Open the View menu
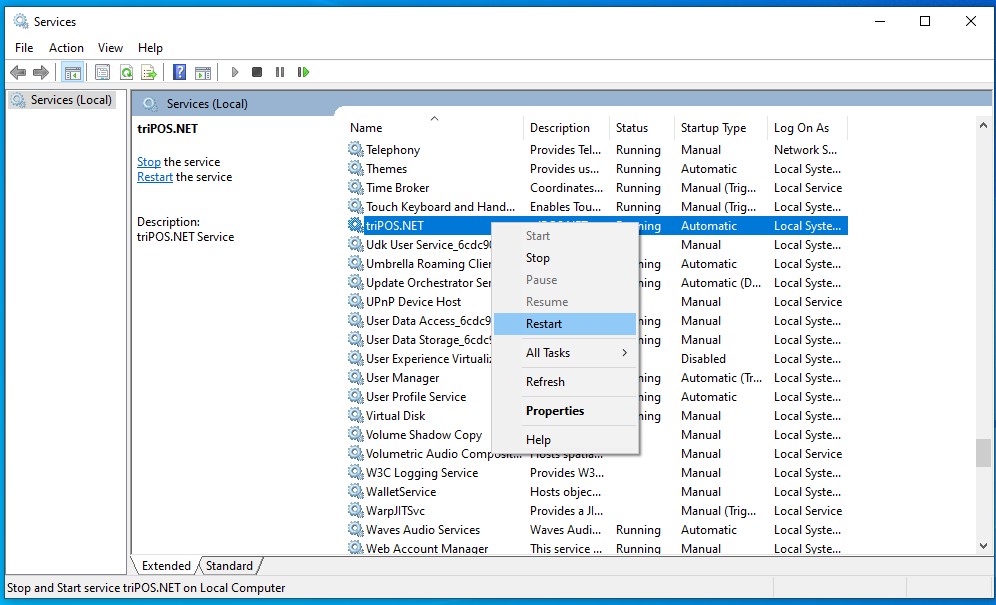The image size is (996, 605). click(110, 48)
